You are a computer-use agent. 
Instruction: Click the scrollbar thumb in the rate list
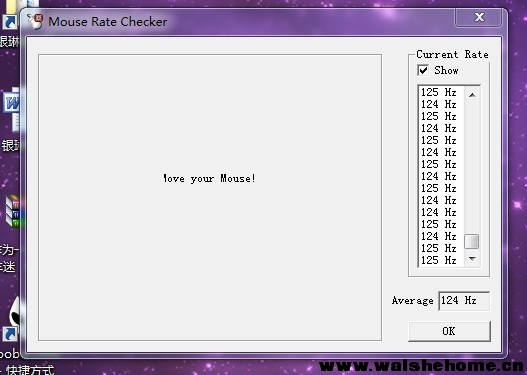click(472, 242)
